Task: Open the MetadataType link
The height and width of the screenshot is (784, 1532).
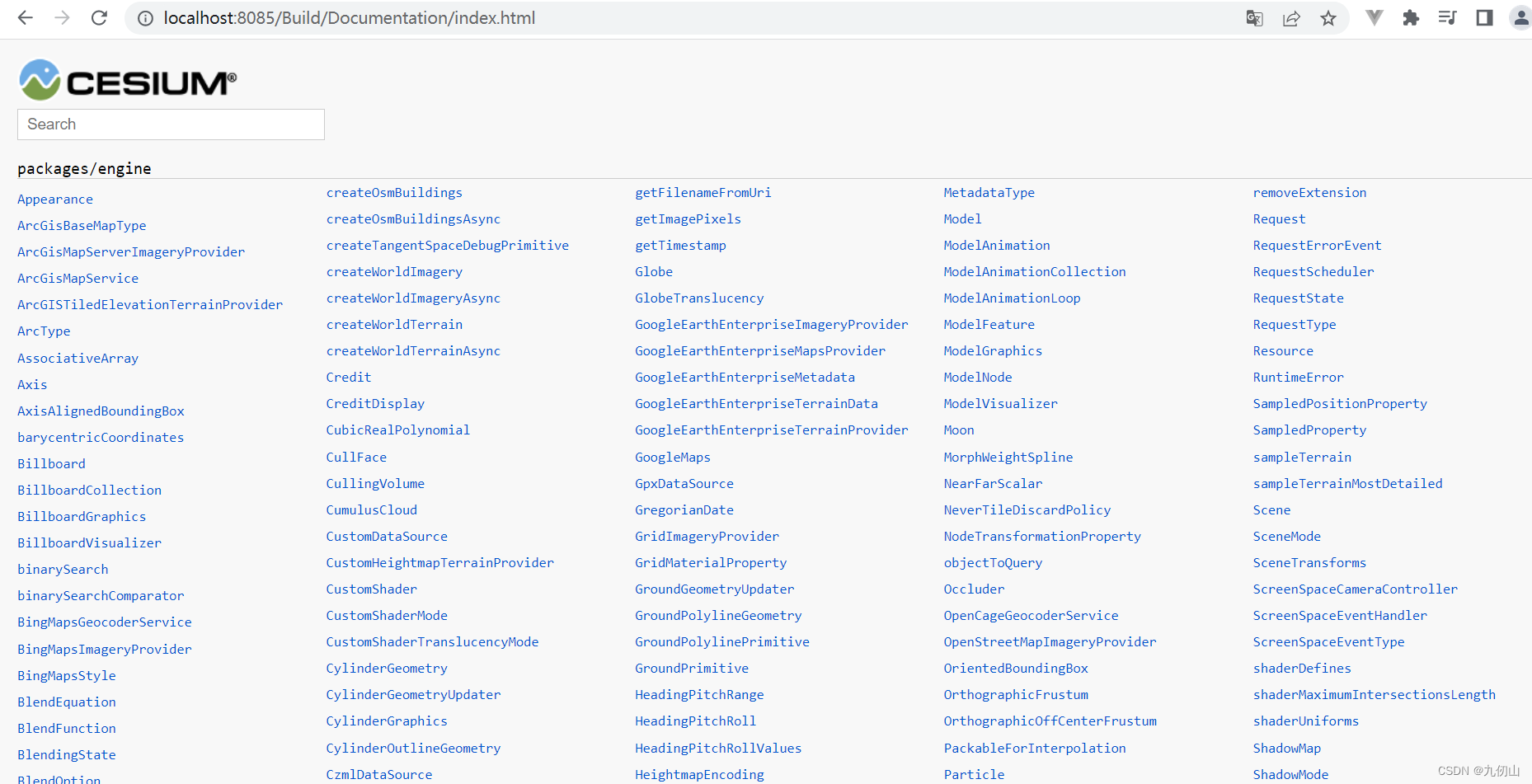Action: (989, 193)
